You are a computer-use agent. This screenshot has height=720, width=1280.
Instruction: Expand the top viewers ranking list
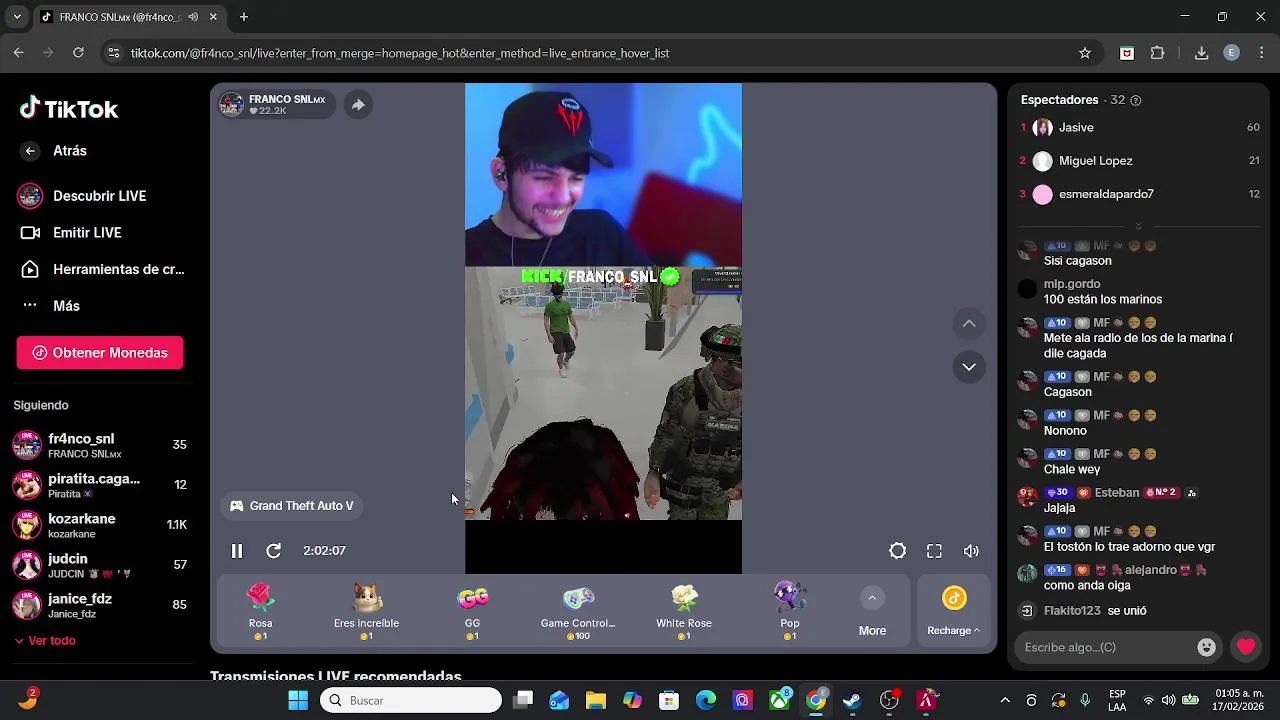(x=1138, y=226)
